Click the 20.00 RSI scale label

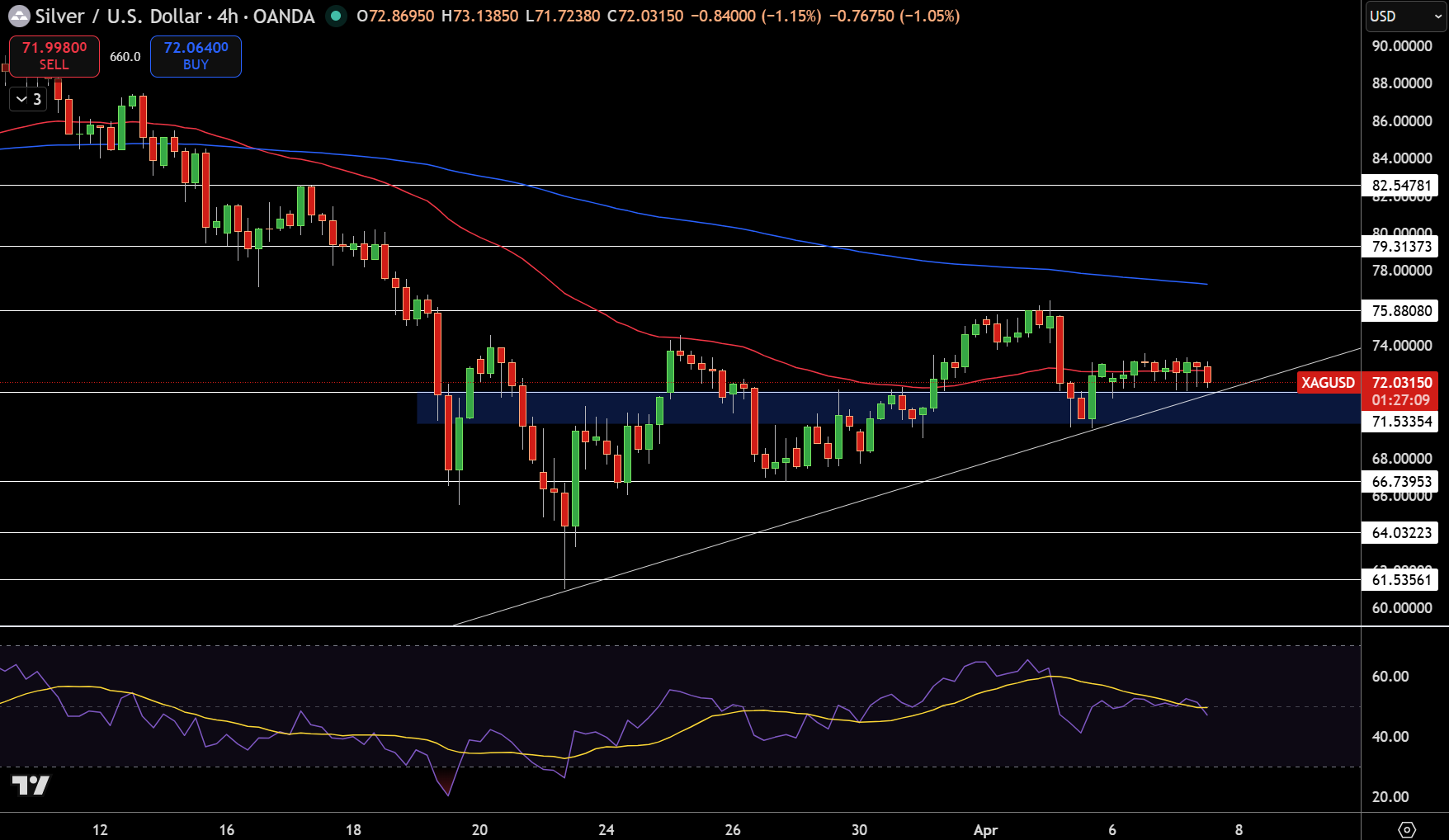click(x=1390, y=797)
